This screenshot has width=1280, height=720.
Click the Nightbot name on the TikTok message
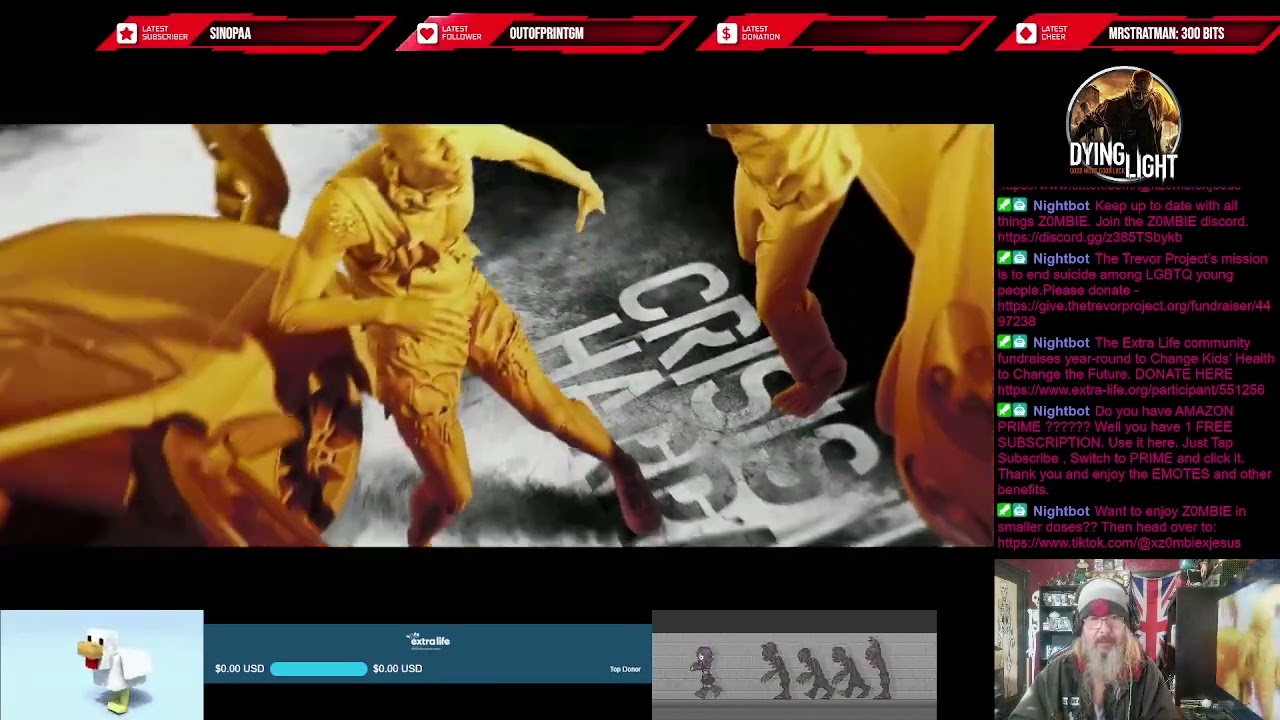(x=1061, y=511)
